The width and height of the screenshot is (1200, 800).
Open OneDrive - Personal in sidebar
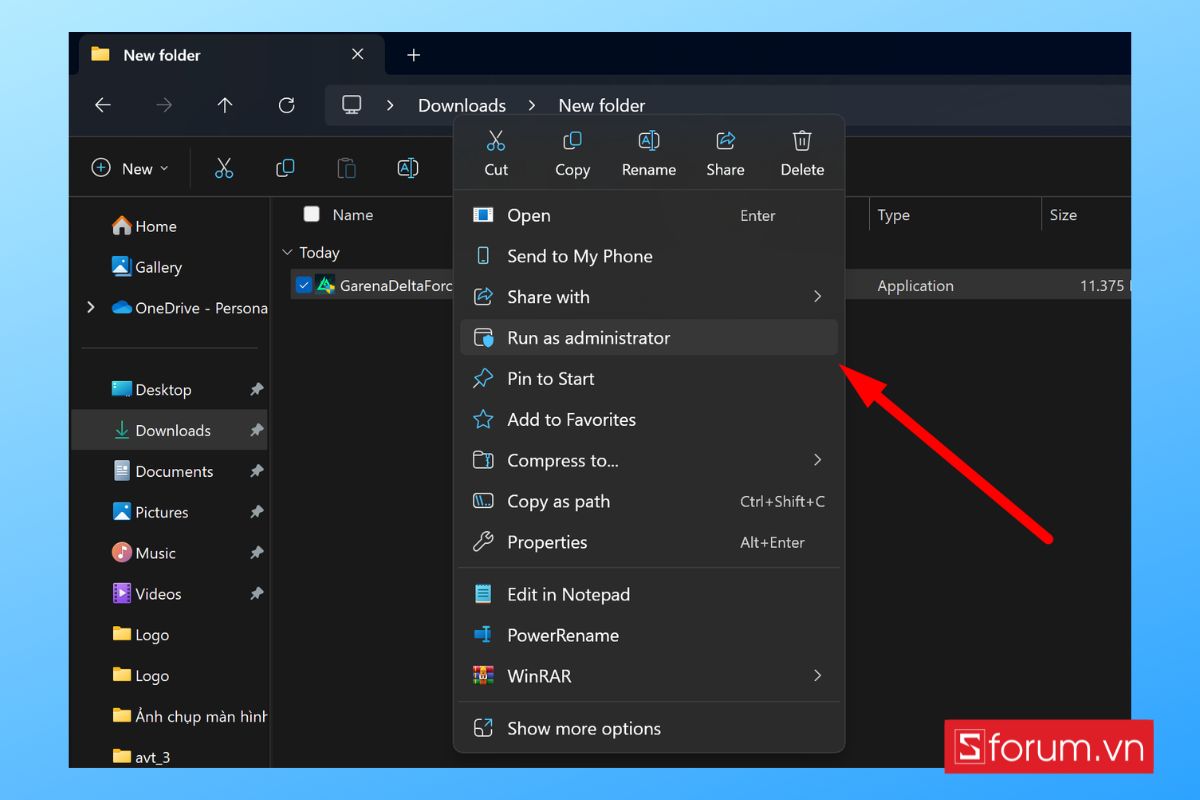coord(190,308)
